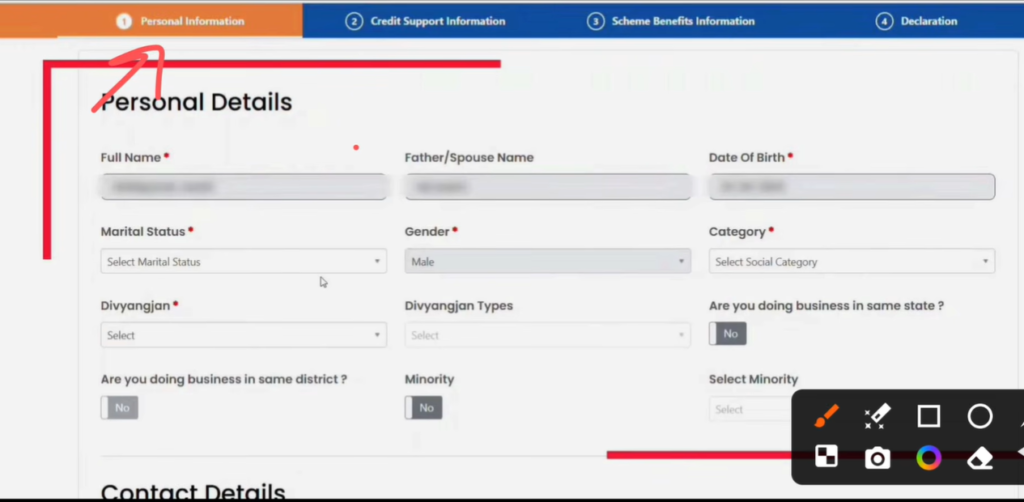Open the Gender dropdown showing Male
1024x502 pixels.
click(x=547, y=261)
